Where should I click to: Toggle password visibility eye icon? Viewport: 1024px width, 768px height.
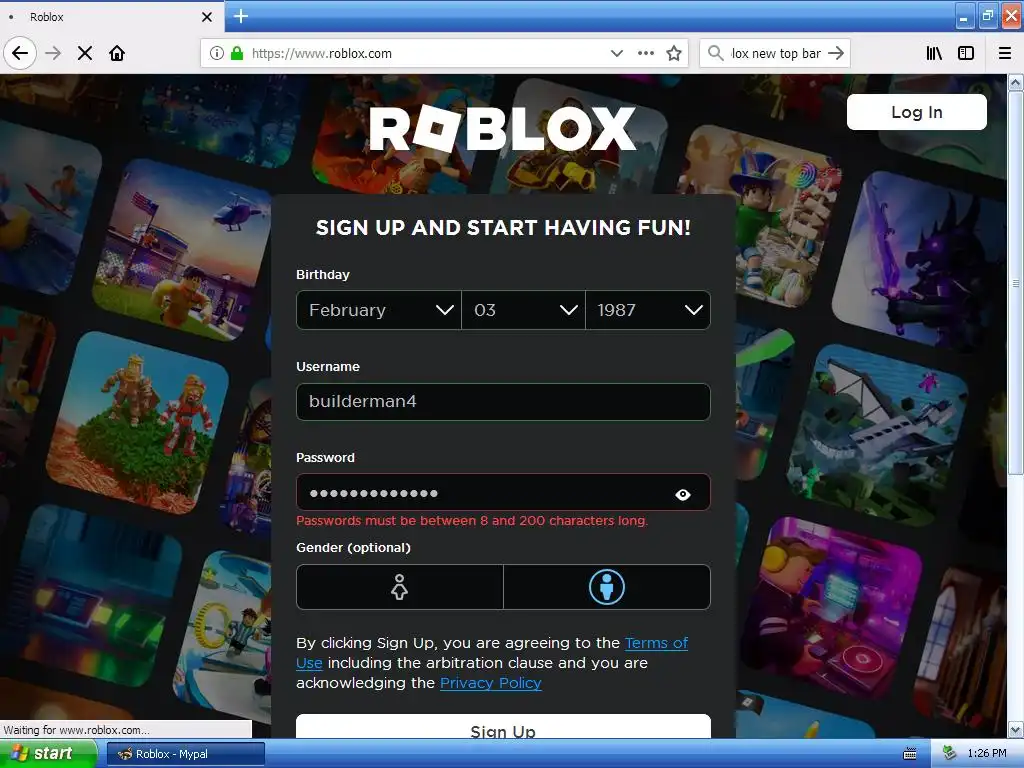coord(682,494)
